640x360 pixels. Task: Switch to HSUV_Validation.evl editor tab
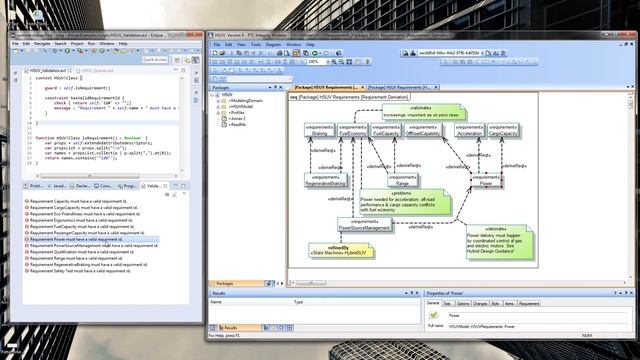coord(48,71)
